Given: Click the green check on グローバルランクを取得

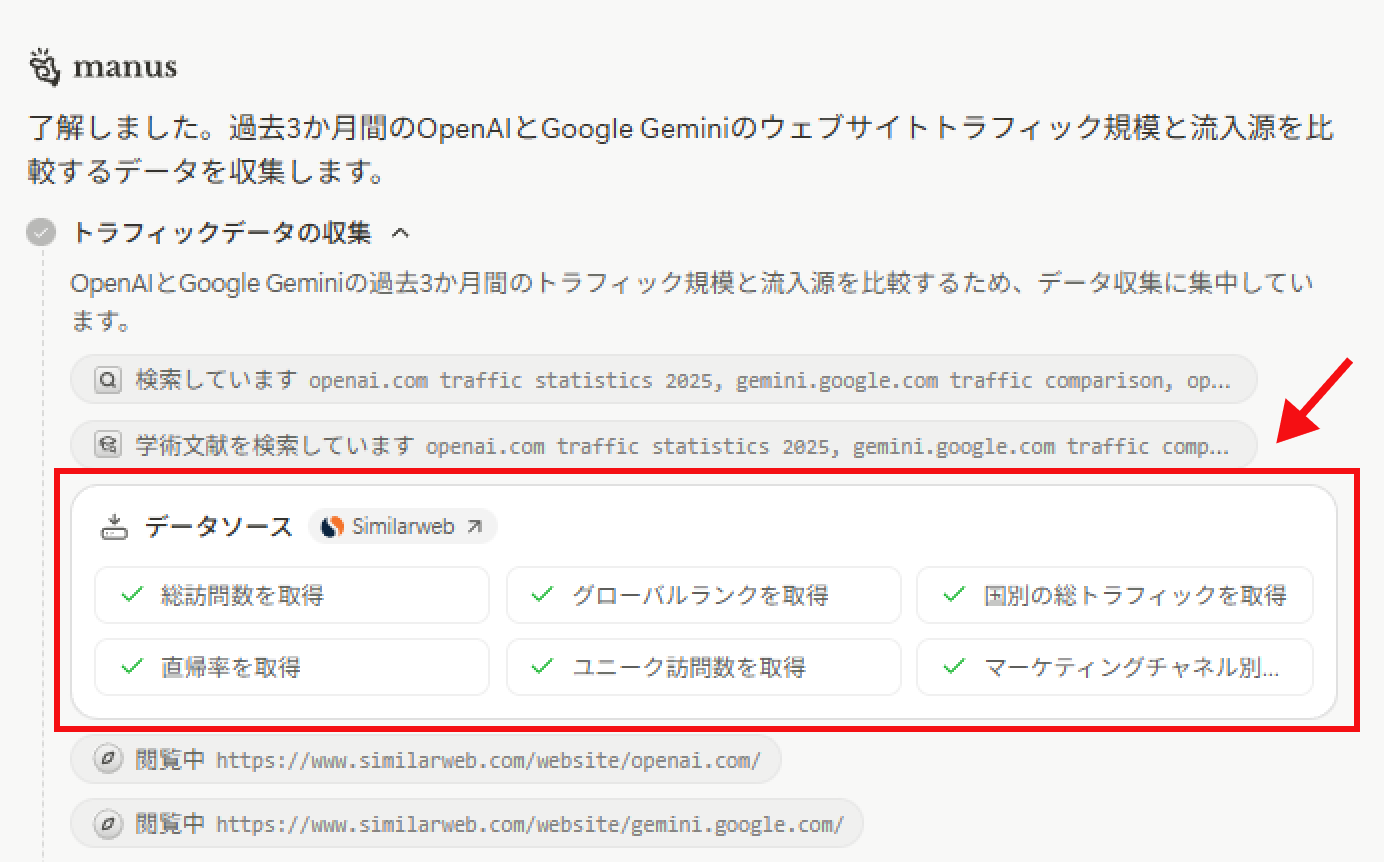Looking at the screenshot, I should pyautogui.click(x=543, y=595).
